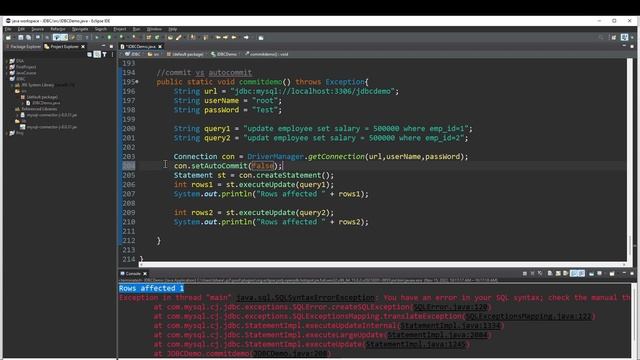
Task: Click the Next Annotation white arrow icon
Action: tap(246, 38)
